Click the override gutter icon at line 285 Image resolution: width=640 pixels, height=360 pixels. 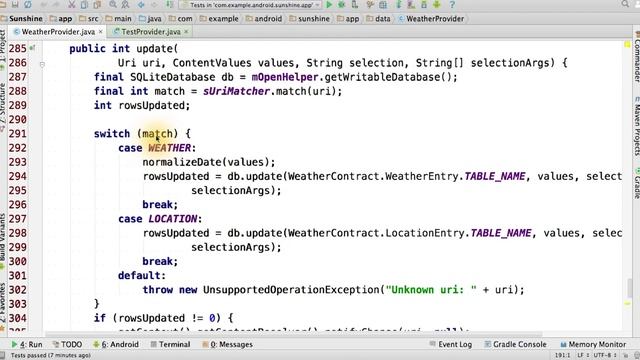[x=32, y=48]
